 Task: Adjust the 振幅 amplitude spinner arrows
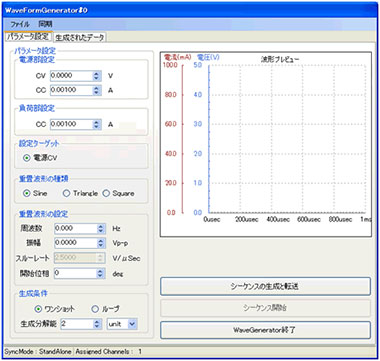[101, 243]
